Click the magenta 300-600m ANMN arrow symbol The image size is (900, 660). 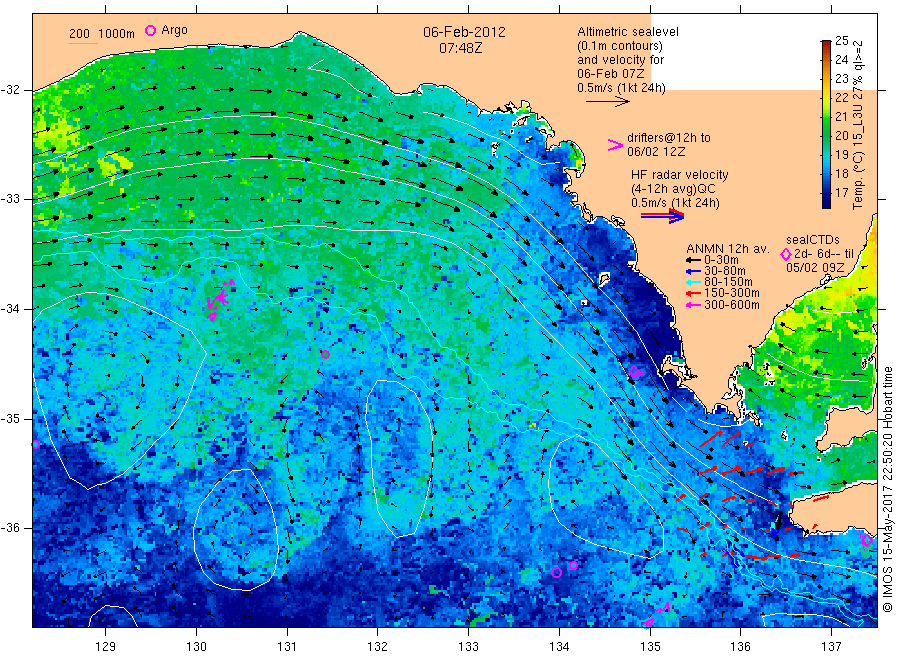point(694,305)
